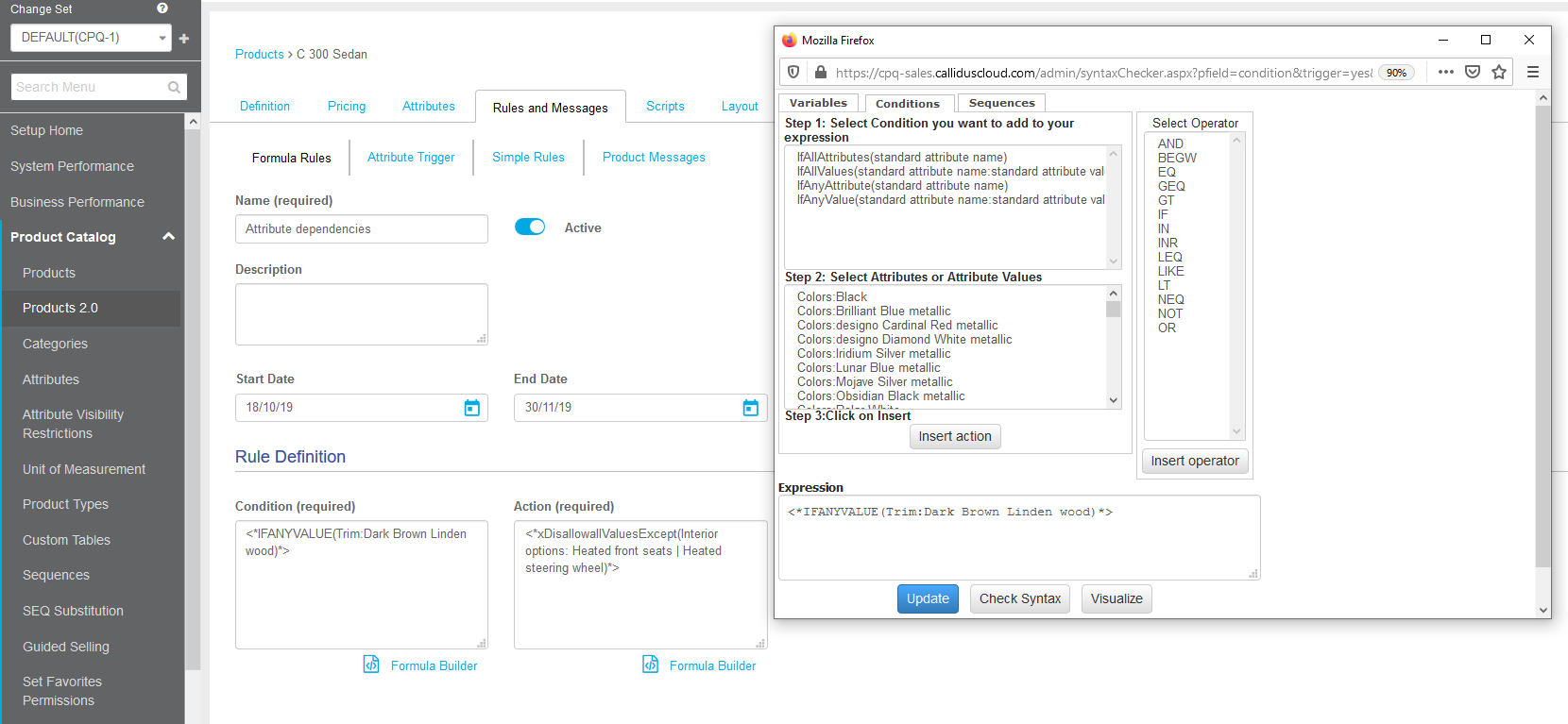Open the Start Date calendar picker
The width and height of the screenshot is (1568, 724).
pyautogui.click(x=472, y=408)
